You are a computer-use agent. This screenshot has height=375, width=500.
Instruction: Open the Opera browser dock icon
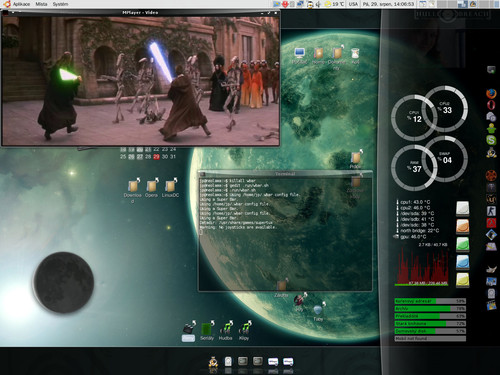coord(491,105)
